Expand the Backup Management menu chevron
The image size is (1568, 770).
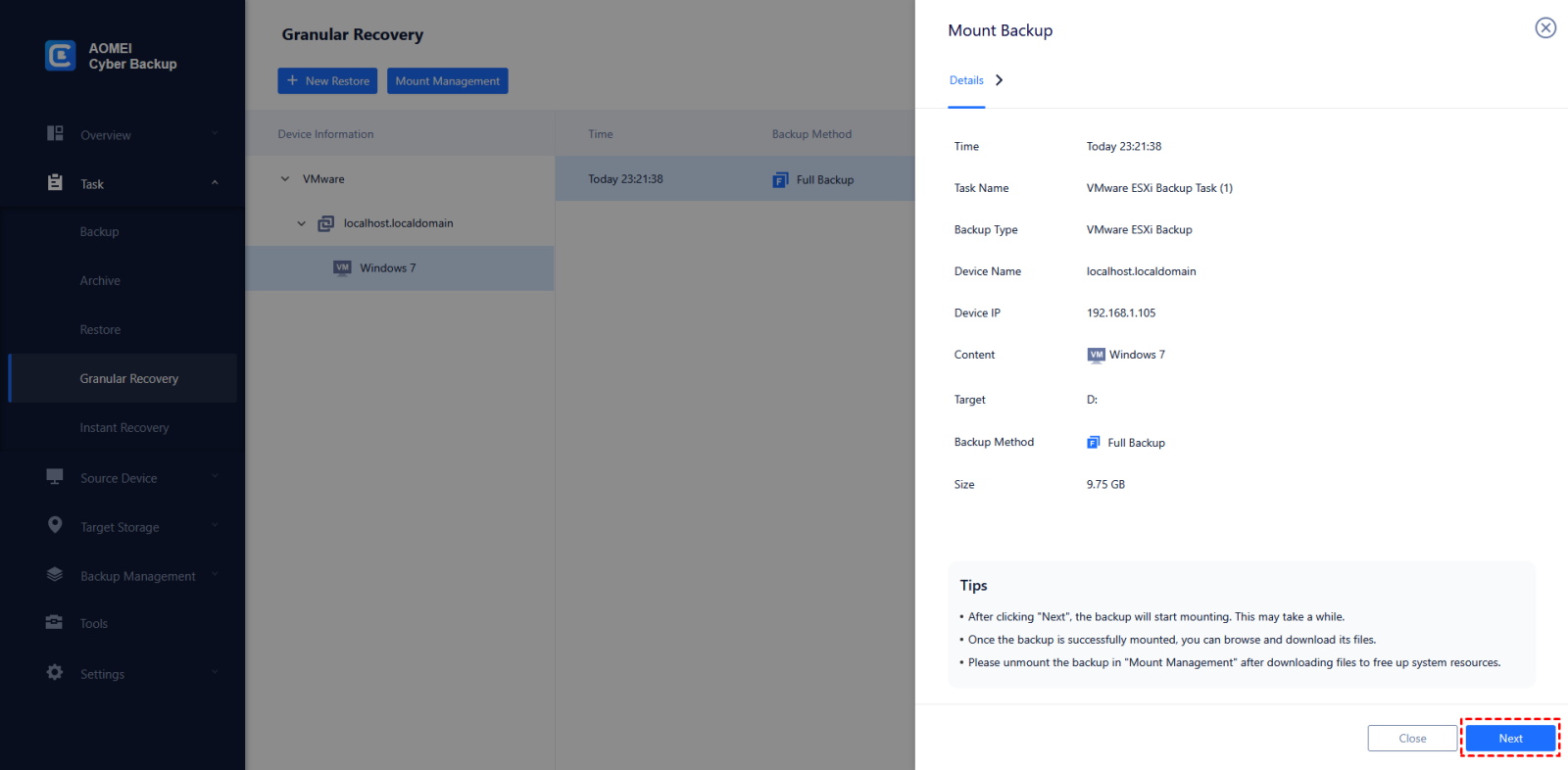[215, 575]
